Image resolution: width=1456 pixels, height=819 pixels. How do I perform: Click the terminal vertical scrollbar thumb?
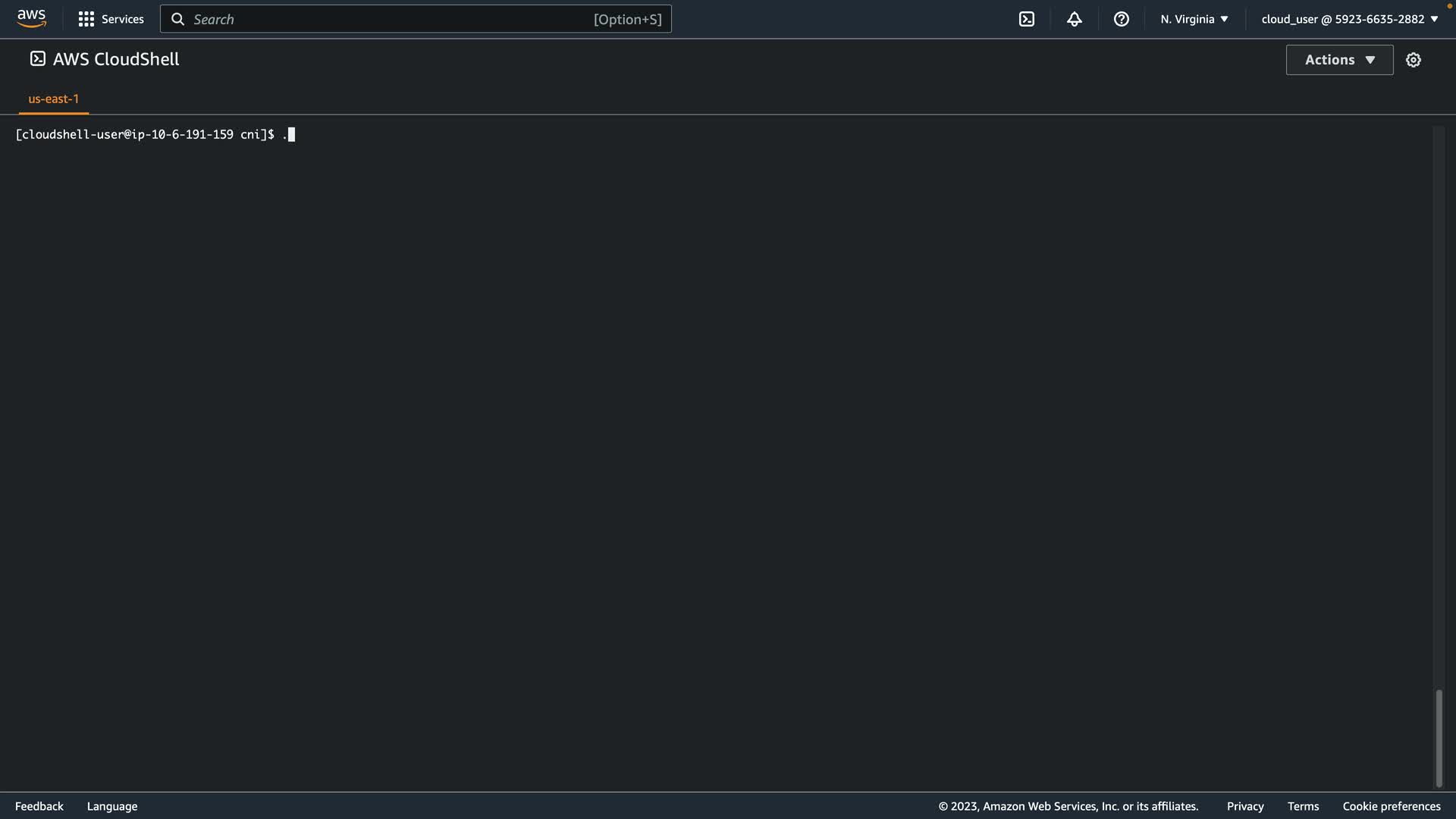pyautogui.click(x=1438, y=737)
